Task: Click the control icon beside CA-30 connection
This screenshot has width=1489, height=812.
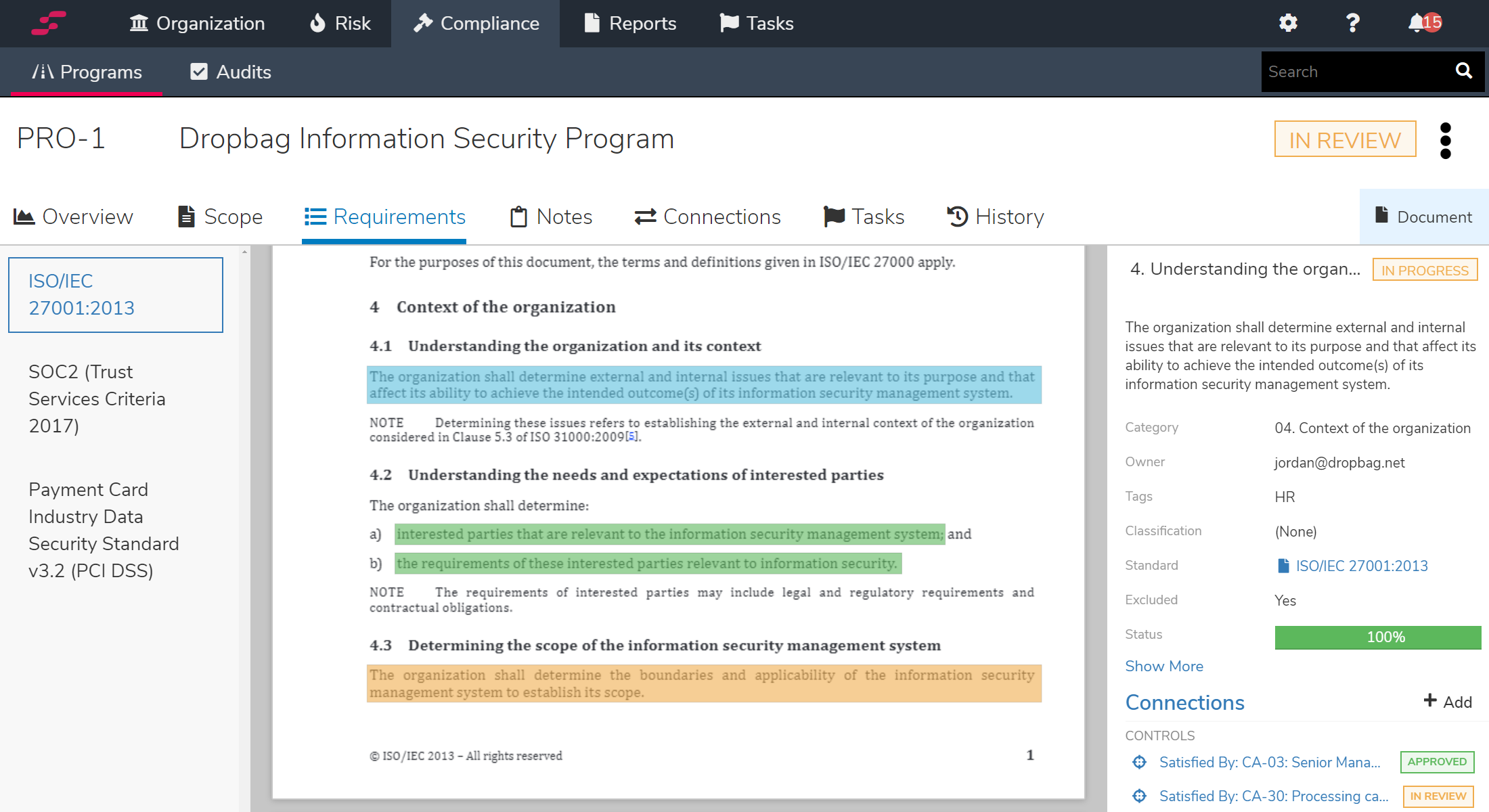Action: [x=1140, y=796]
